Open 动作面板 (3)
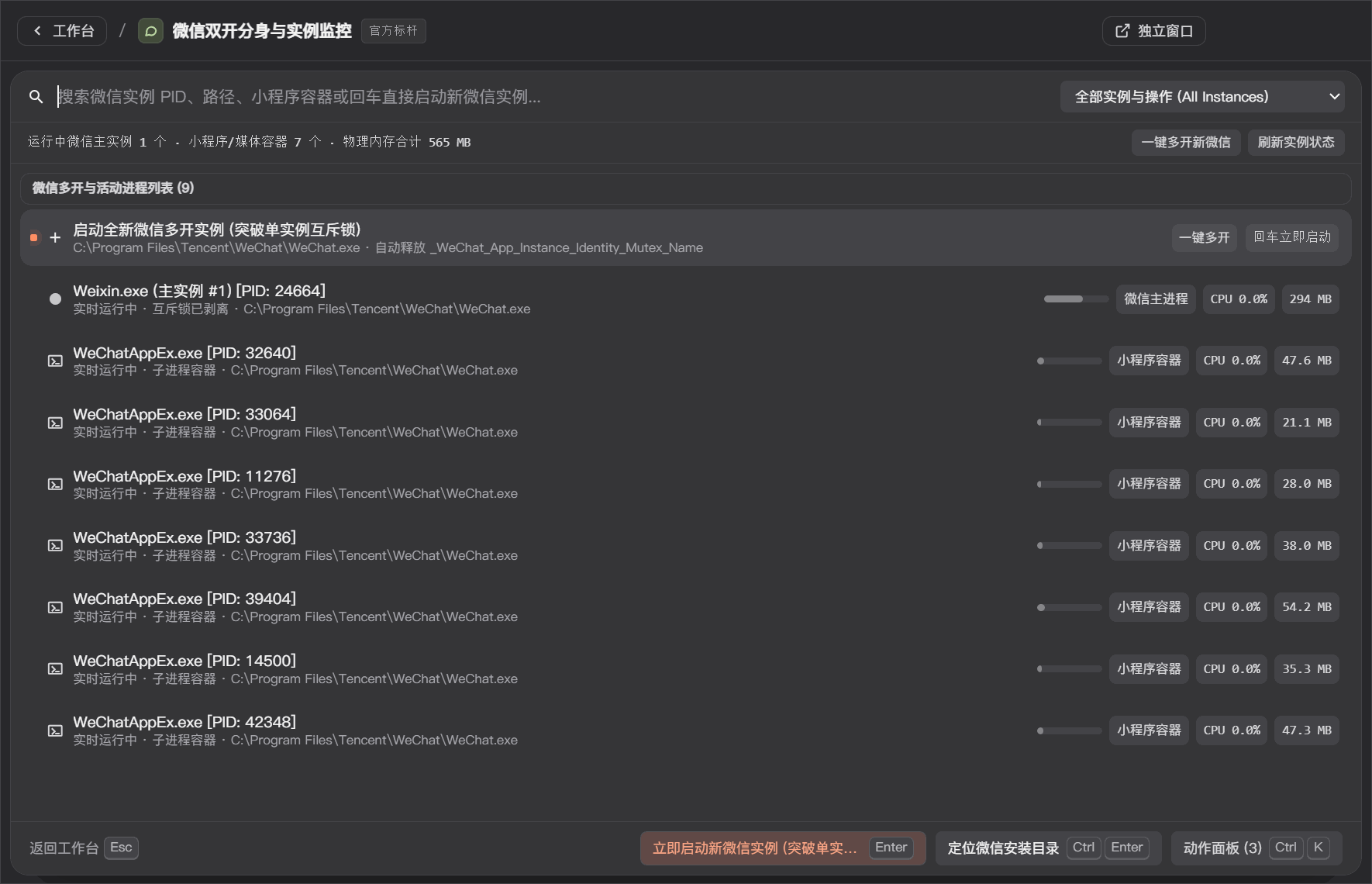 [1257, 848]
